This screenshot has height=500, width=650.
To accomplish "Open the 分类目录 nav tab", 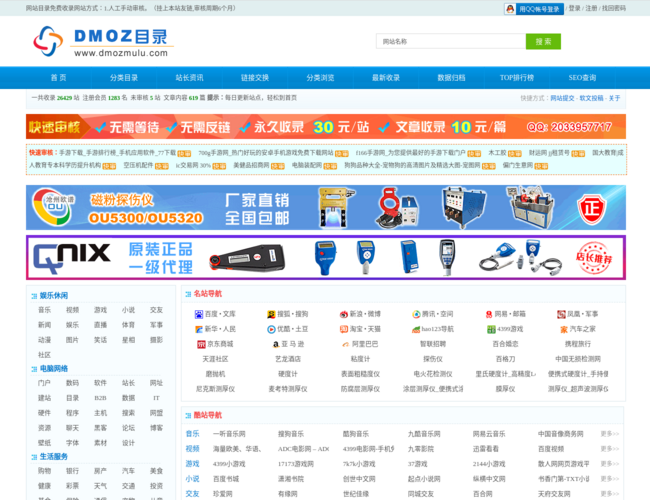I will click(x=124, y=78).
